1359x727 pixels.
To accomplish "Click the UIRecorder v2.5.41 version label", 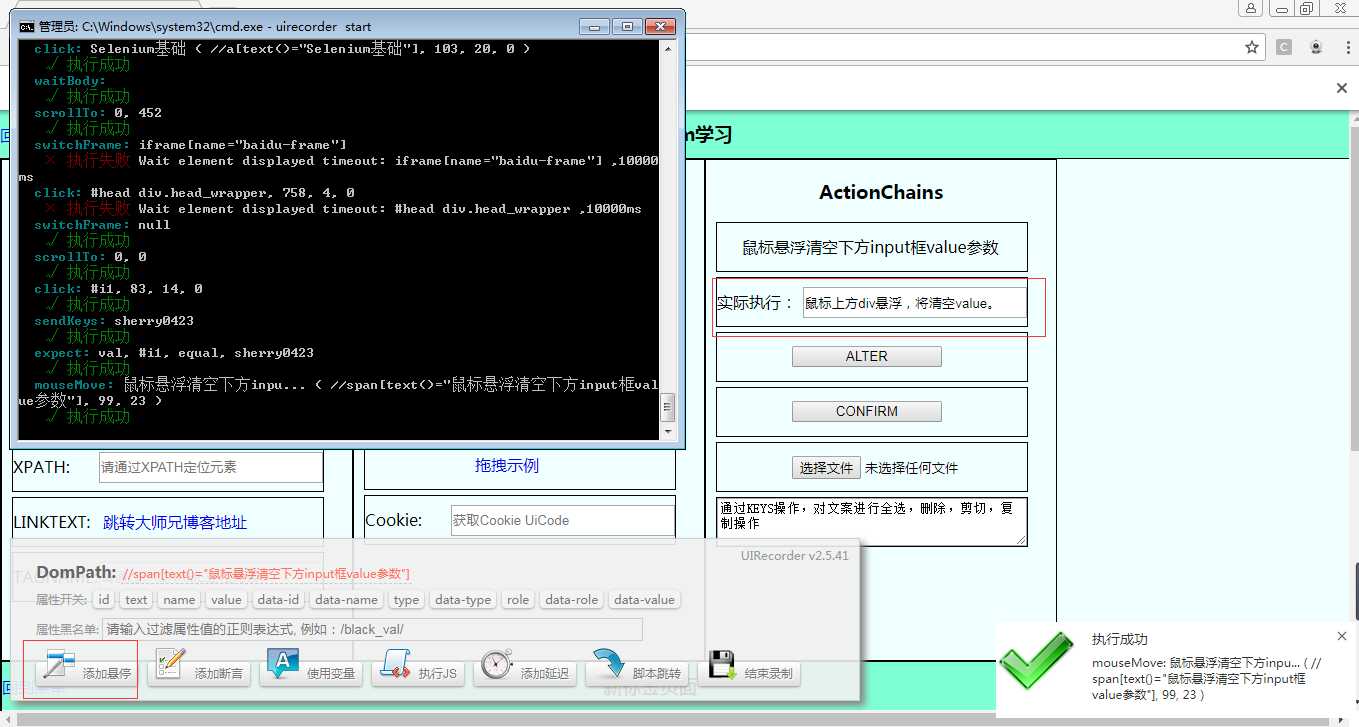I will pos(795,555).
